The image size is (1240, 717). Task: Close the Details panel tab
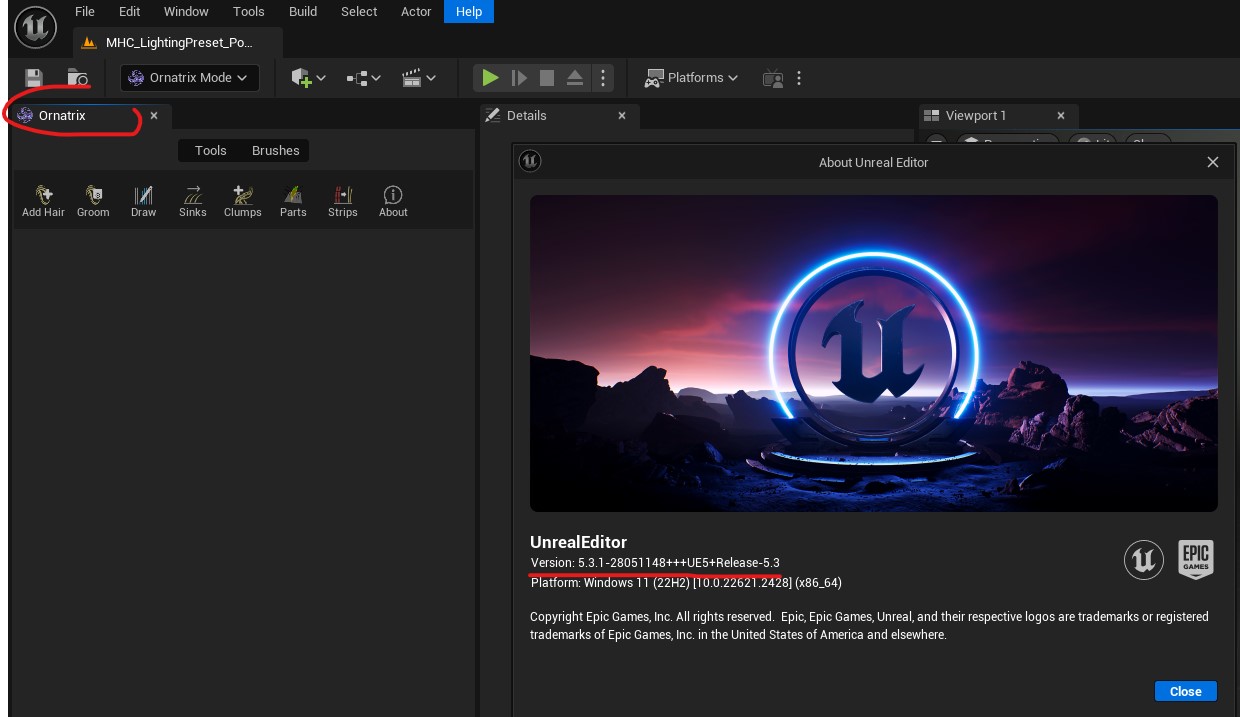[622, 116]
